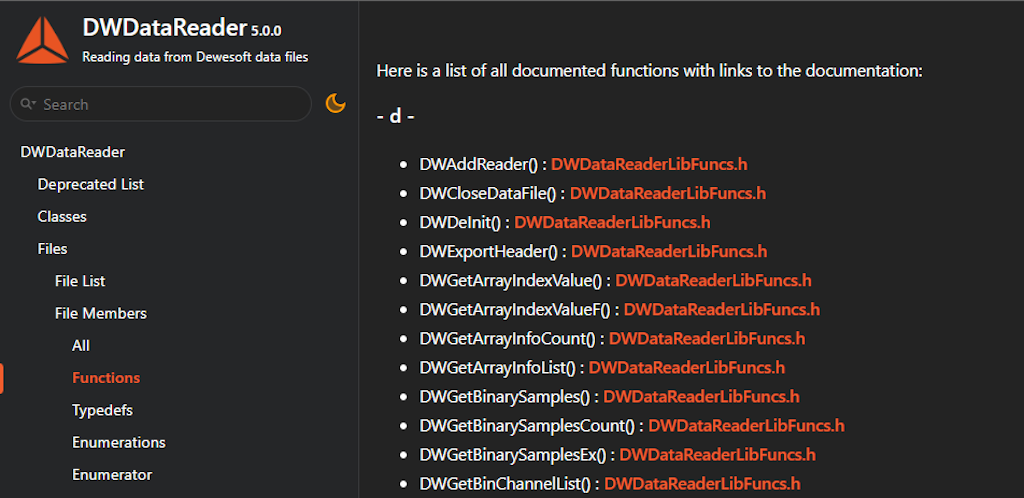The height and width of the screenshot is (498, 1024).
Task: Click the DWCloseDataFile() function name
Action: pyautogui.click(x=488, y=193)
